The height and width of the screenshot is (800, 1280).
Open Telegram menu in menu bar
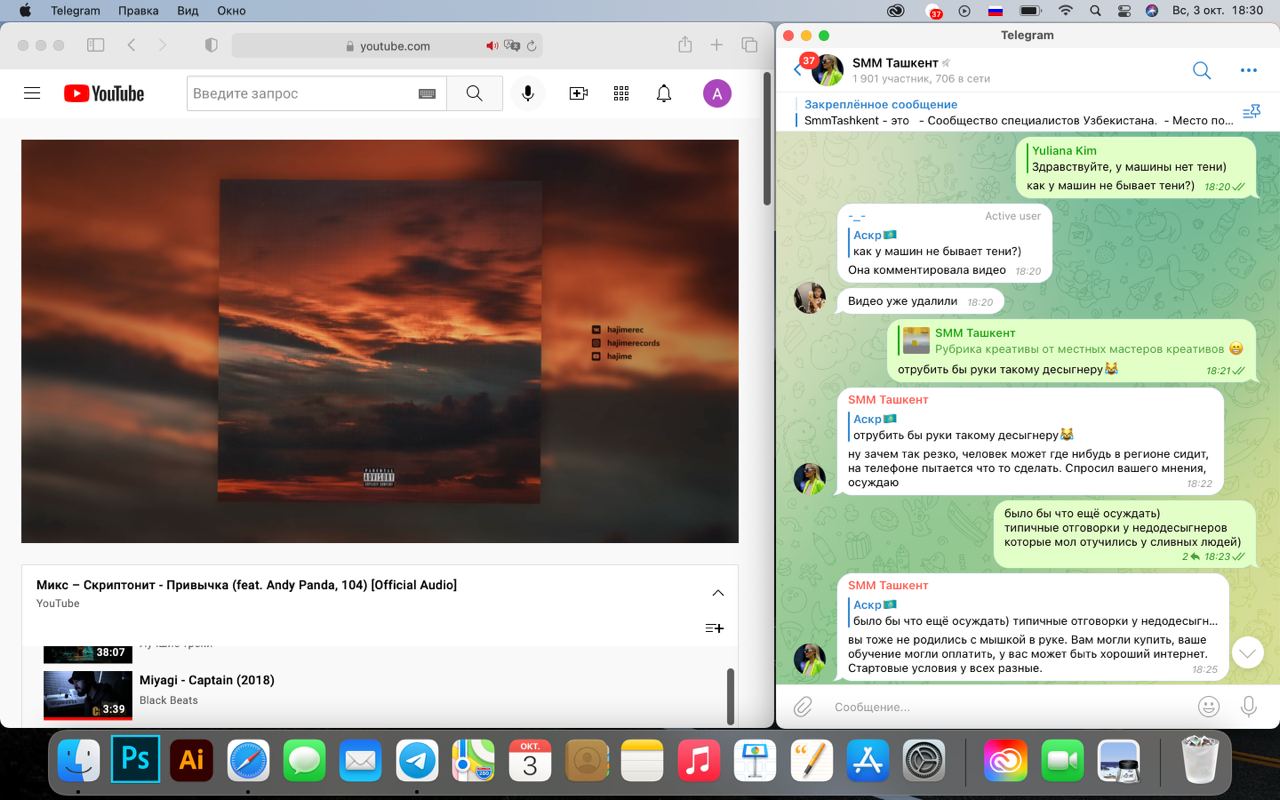coord(75,11)
